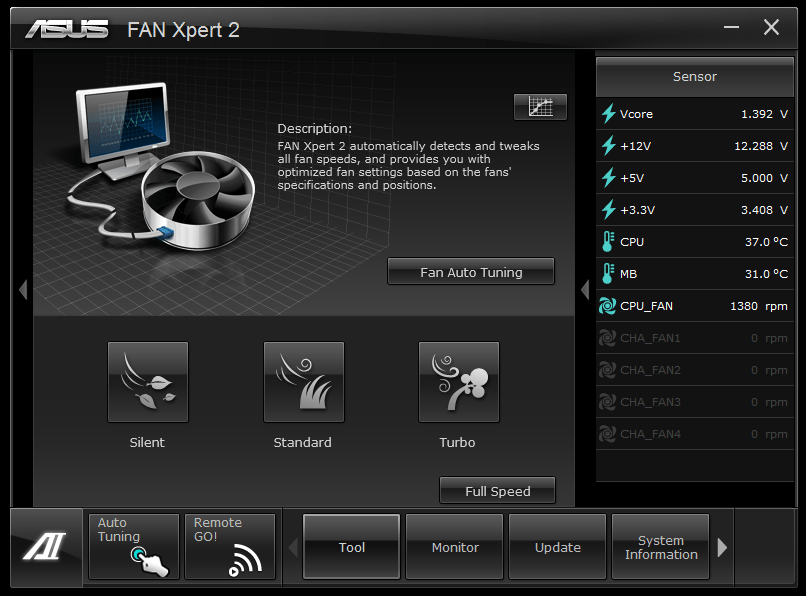This screenshot has width=806, height=596.
Task: Select the Silent fan profile icon
Action: tap(147, 381)
